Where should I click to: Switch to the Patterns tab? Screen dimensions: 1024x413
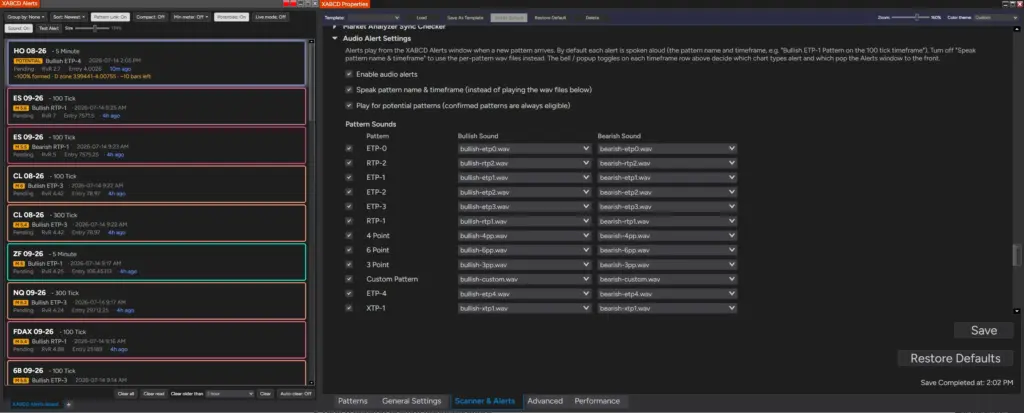[x=353, y=401]
